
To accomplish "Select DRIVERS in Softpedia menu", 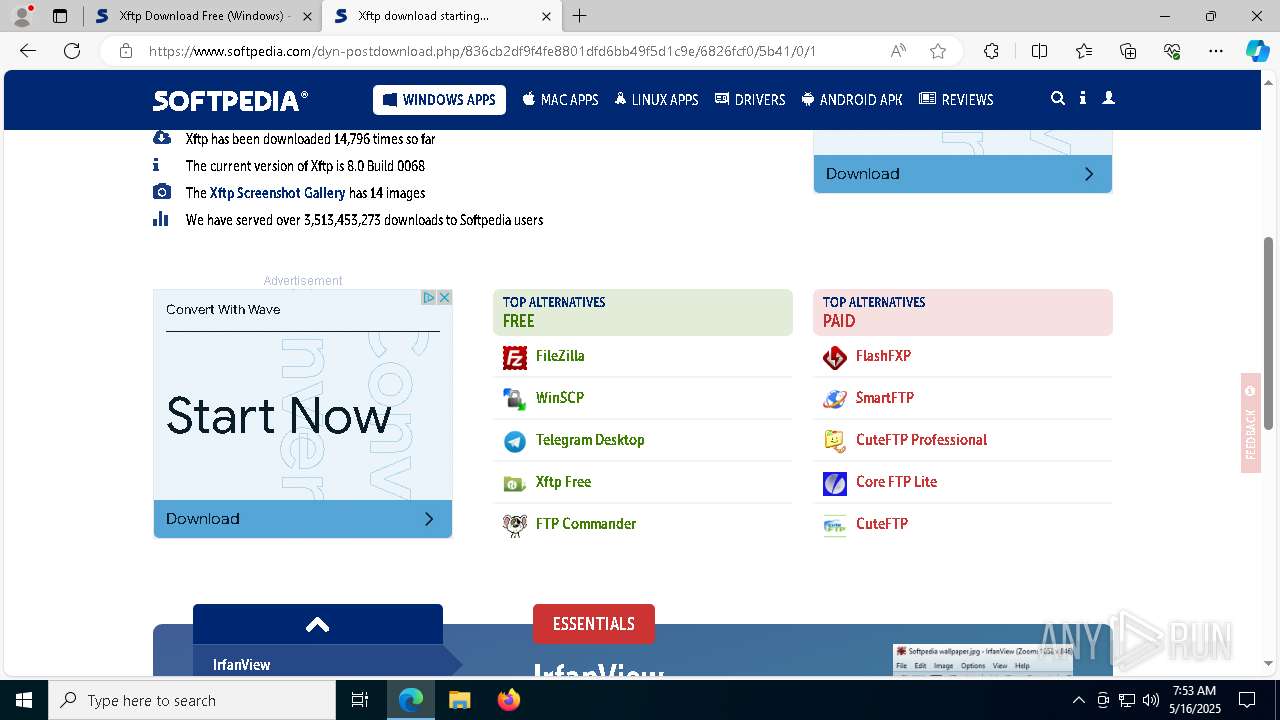I will 750,100.
